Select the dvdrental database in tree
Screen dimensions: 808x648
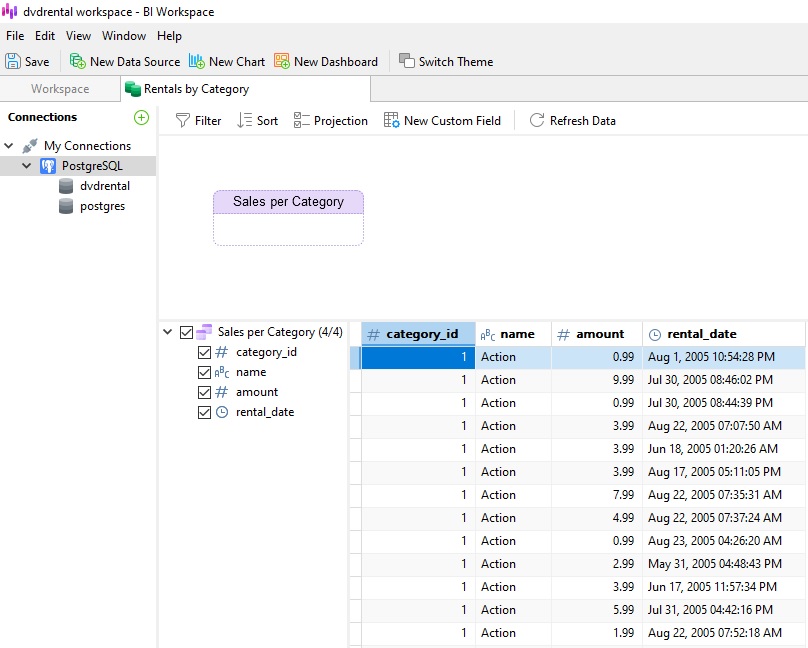point(105,186)
